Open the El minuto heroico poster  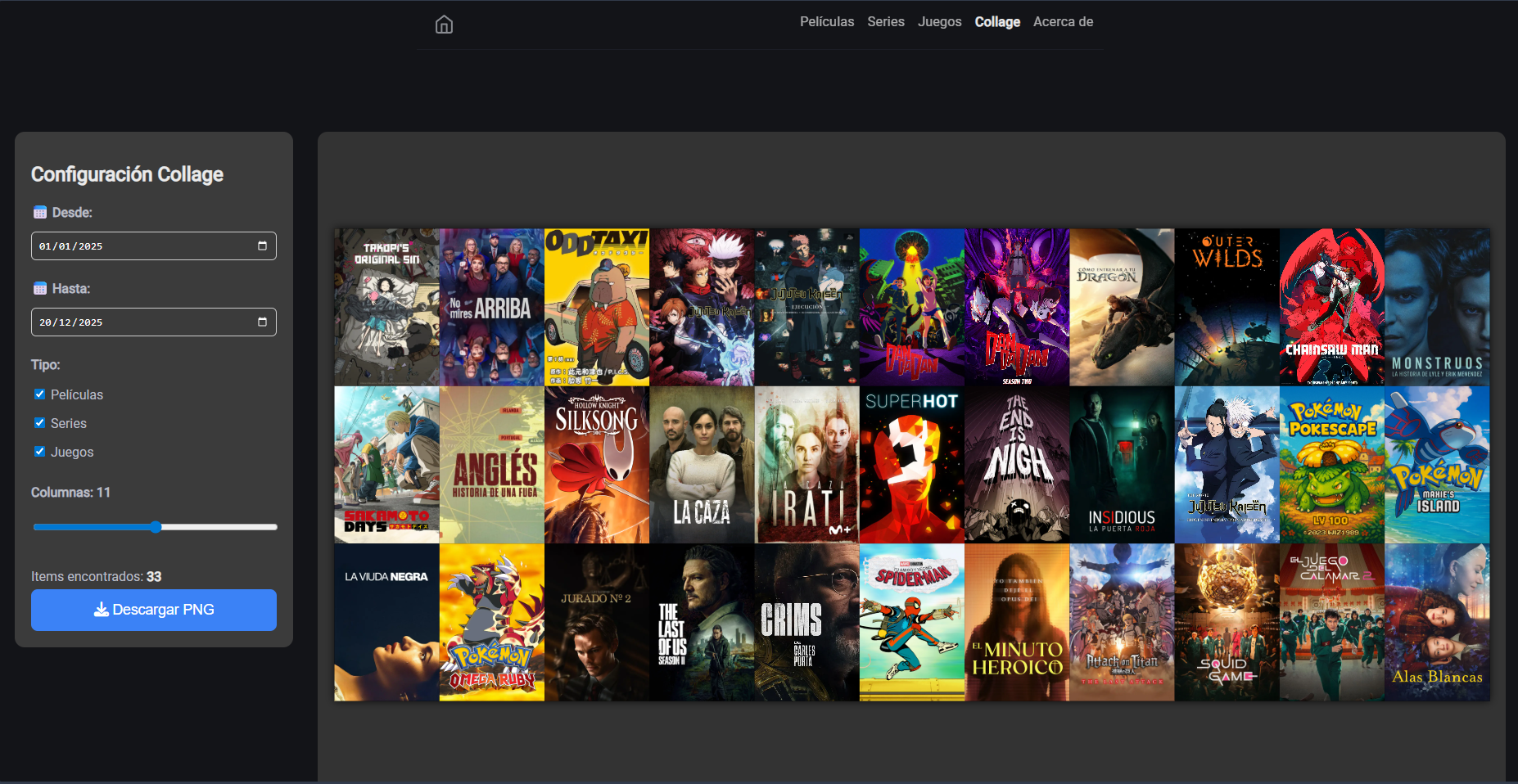pos(1017,622)
